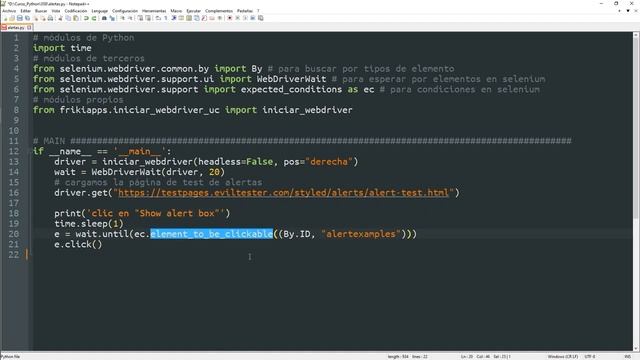
Task: Open the Archivo menu
Action: [x=9, y=11]
